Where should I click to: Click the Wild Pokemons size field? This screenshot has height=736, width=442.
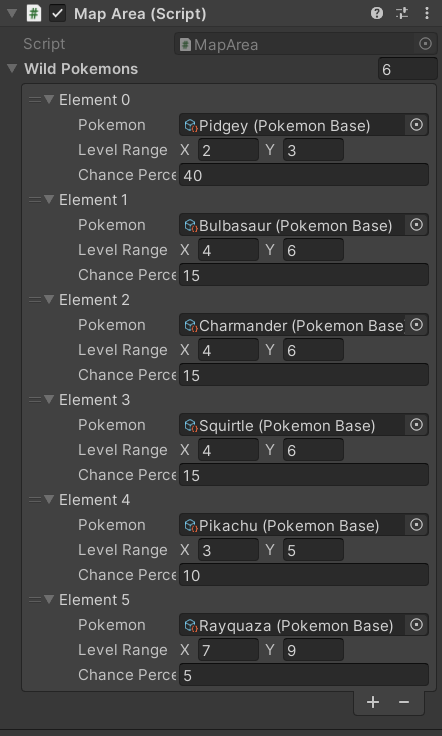[x=408, y=69]
